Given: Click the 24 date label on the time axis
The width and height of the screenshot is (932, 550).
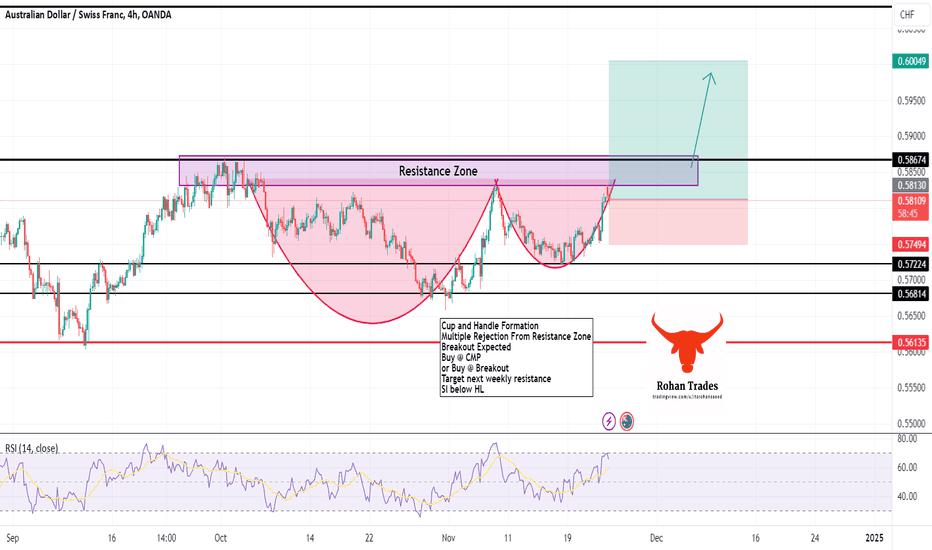Looking at the screenshot, I should pyautogui.click(x=815, y=538).
